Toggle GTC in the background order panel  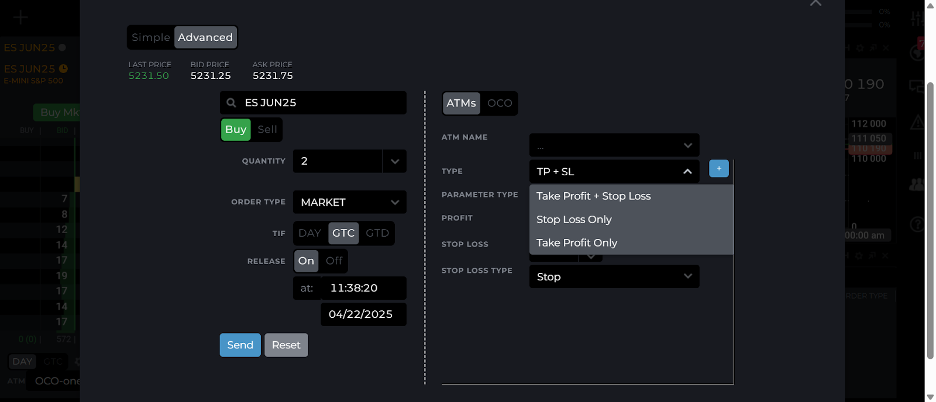[53, 361]
